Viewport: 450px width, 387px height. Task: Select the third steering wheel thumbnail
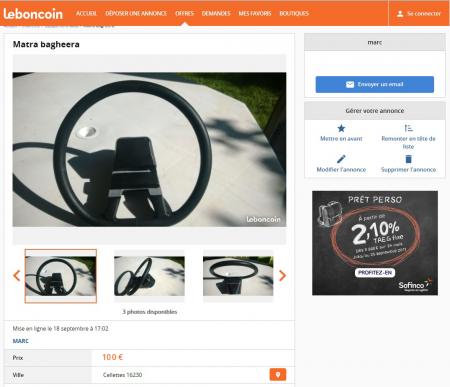pyautogui.click(x=238, y=276)
